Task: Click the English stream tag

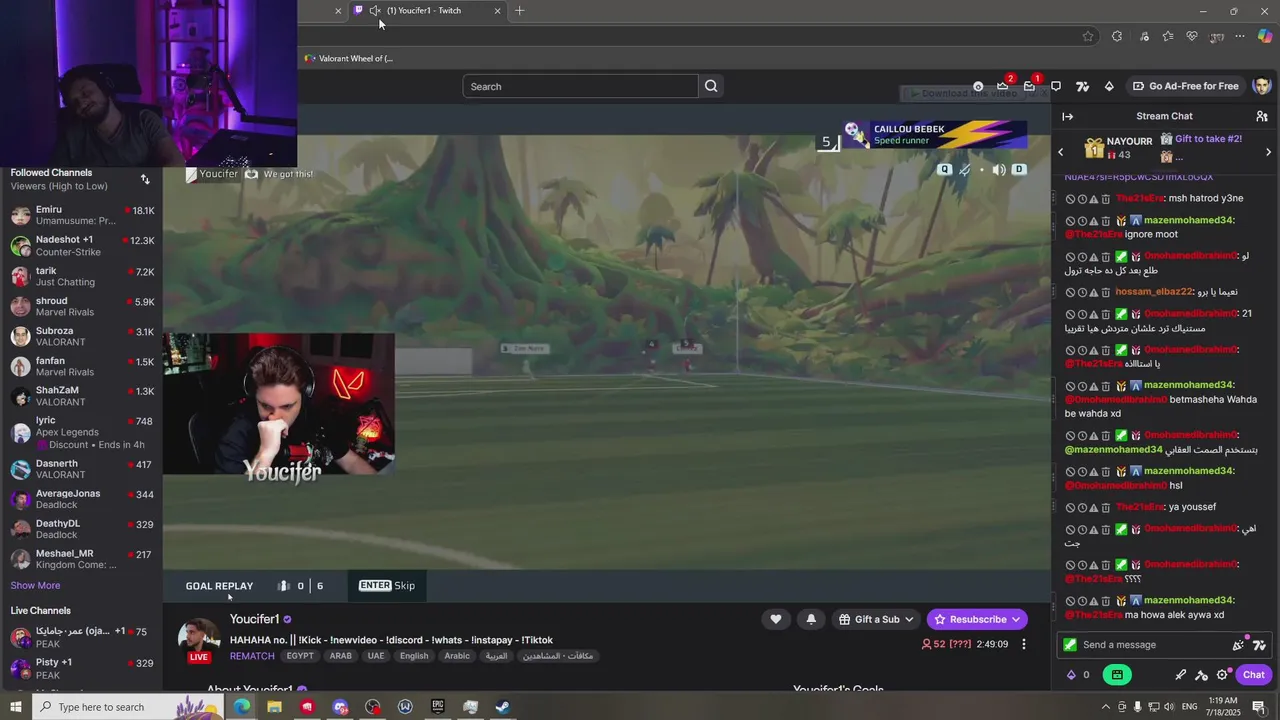Action: tap(414, 656)
